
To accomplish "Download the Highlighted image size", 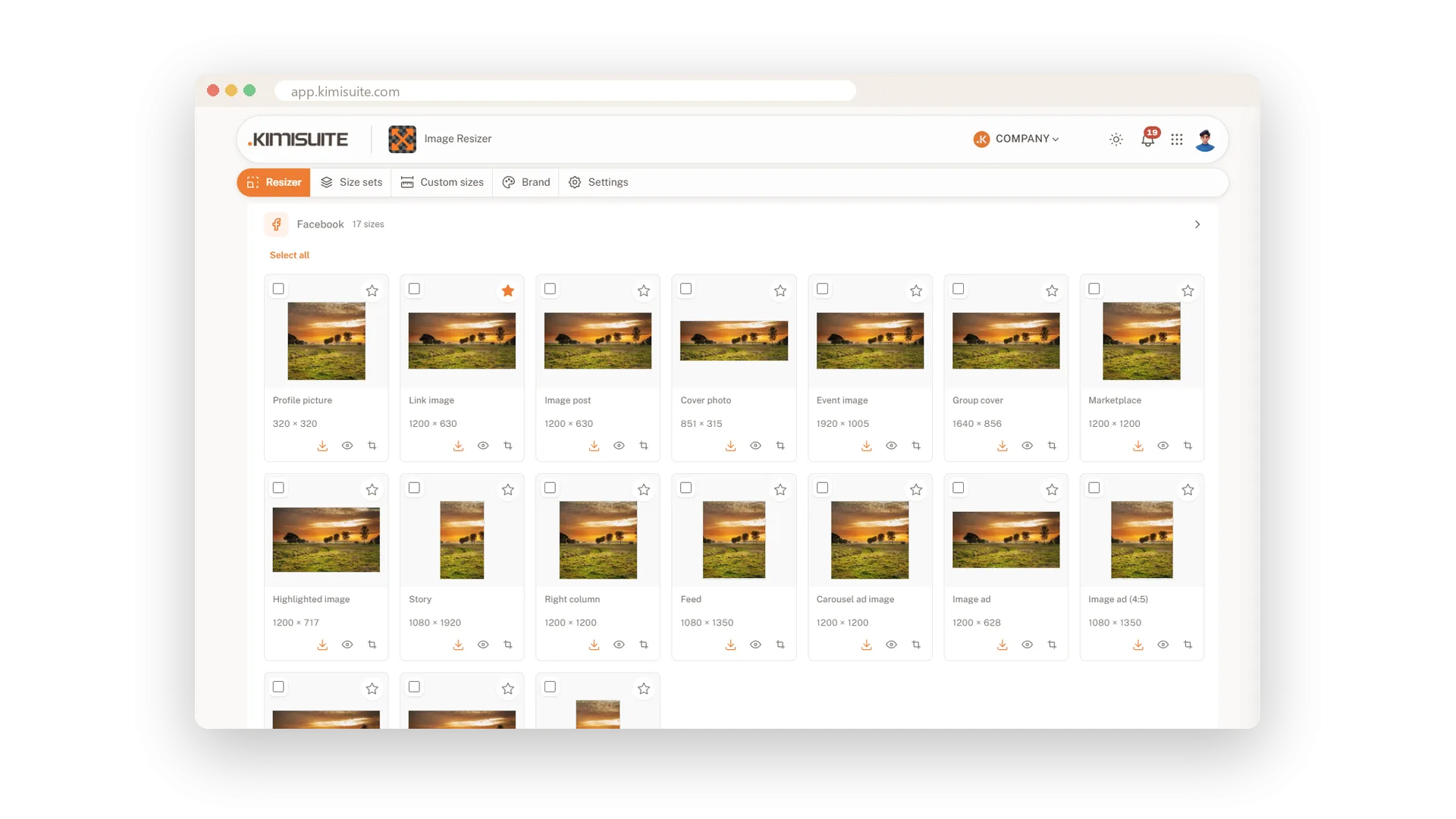I will [322, 645].
